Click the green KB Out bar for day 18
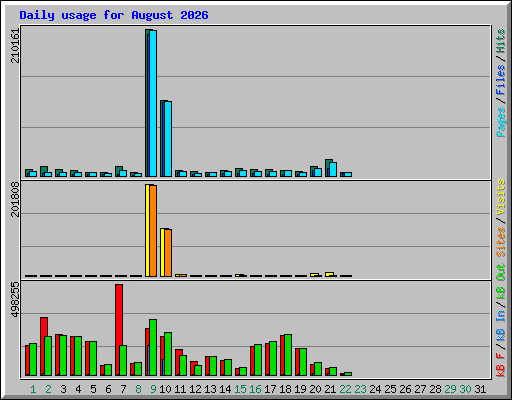This screenshot has width=512, height=400. 288,355
